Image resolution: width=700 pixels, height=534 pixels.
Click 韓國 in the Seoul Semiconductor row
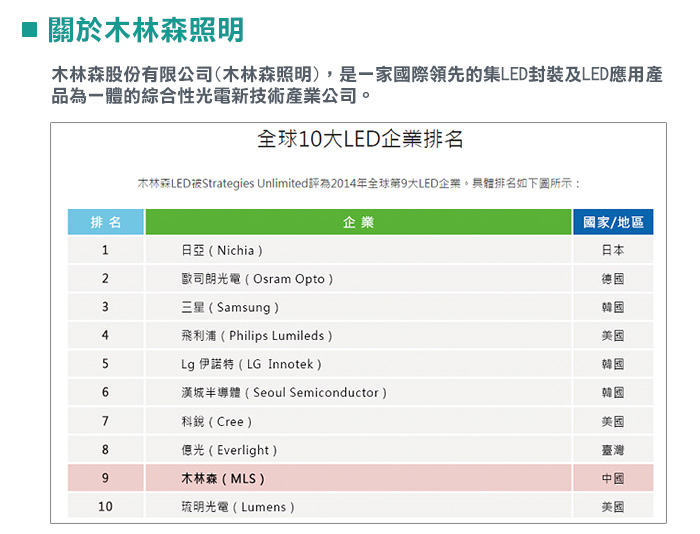pyautogui.click(x=613, y=393)
